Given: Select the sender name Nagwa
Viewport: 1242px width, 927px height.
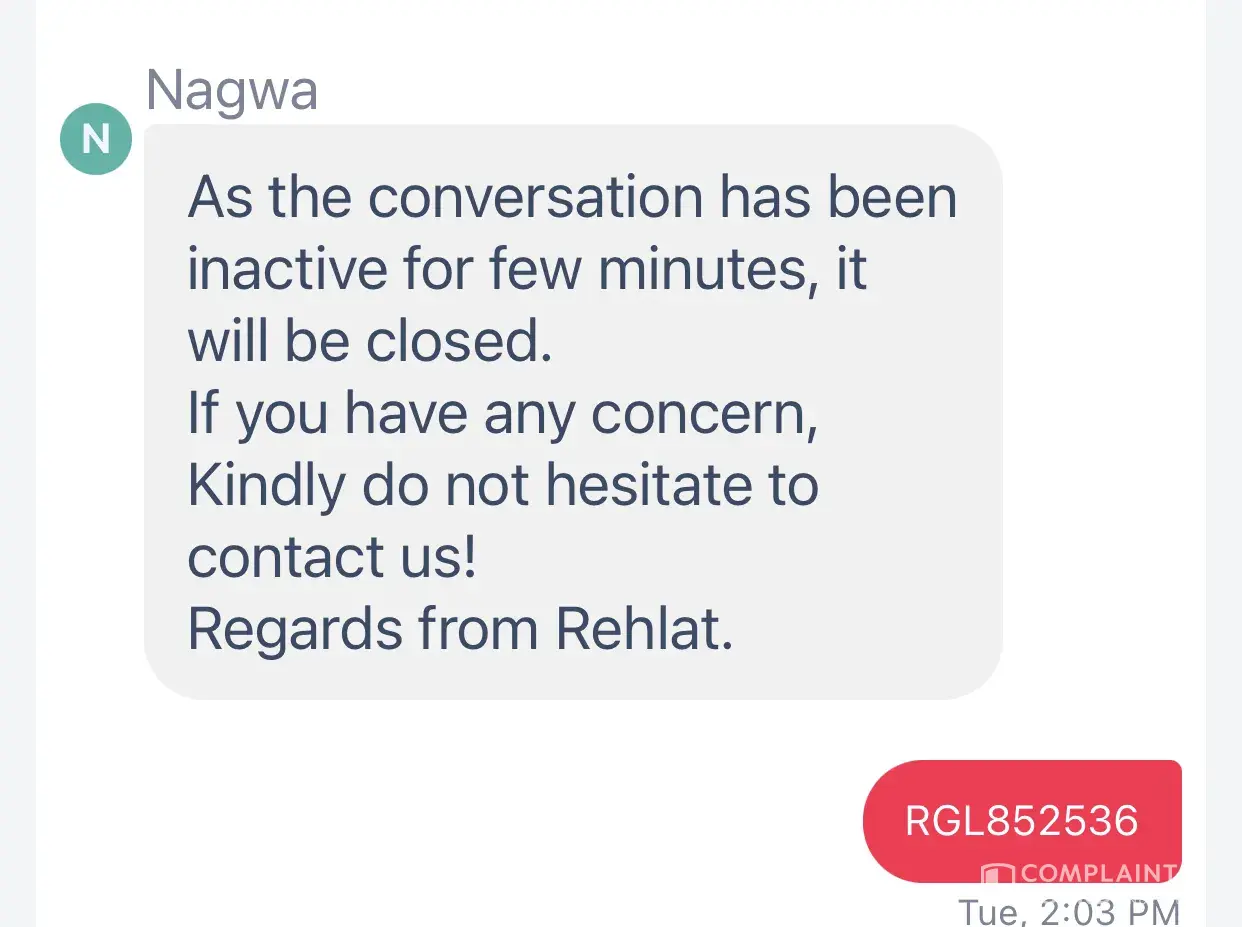Looking at the screenshot, I should pos(232,90).
